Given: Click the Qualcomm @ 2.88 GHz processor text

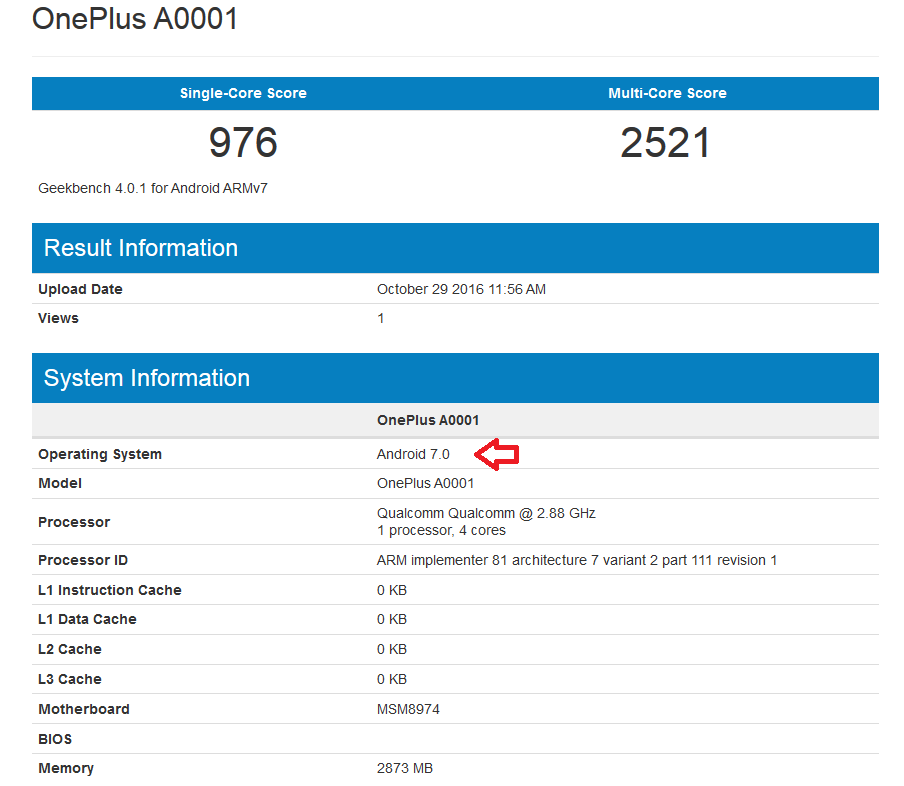Looking at the screenshot, I should click(486, 513).
